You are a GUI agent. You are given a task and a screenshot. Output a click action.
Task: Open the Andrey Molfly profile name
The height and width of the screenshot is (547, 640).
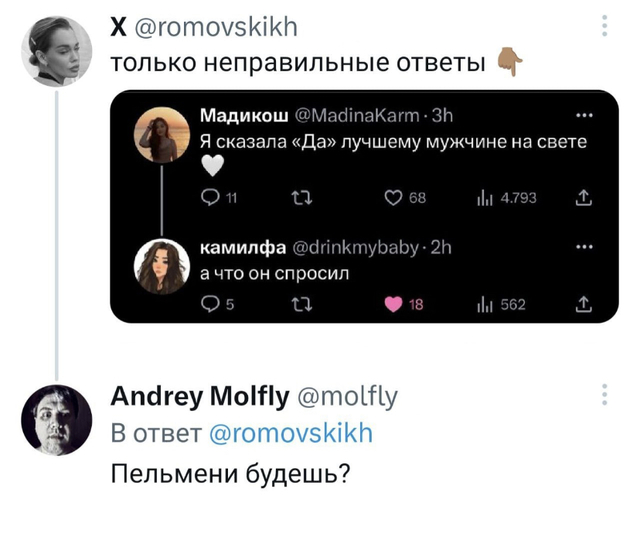coord(200,396)
